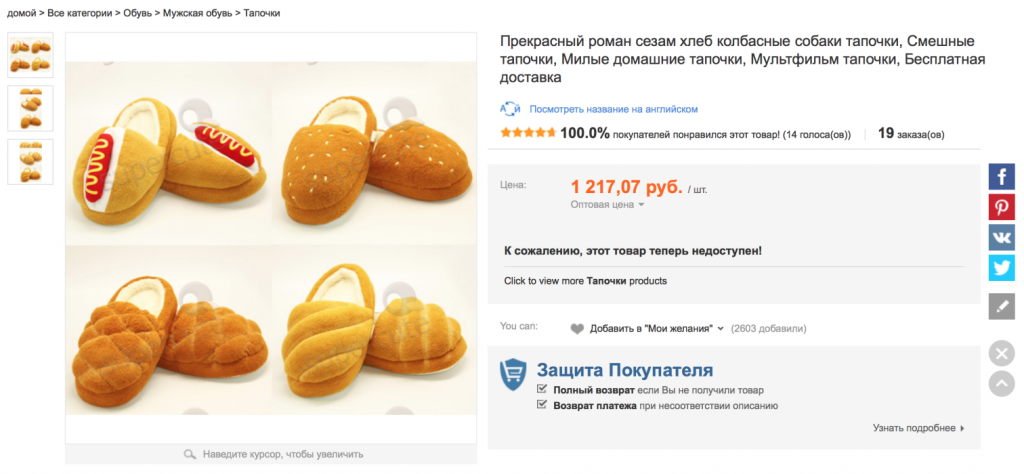The image size is (1024, 474).
Task: Click the 'Возврат платежа' checkmark
Action: (x=542, y=405)
